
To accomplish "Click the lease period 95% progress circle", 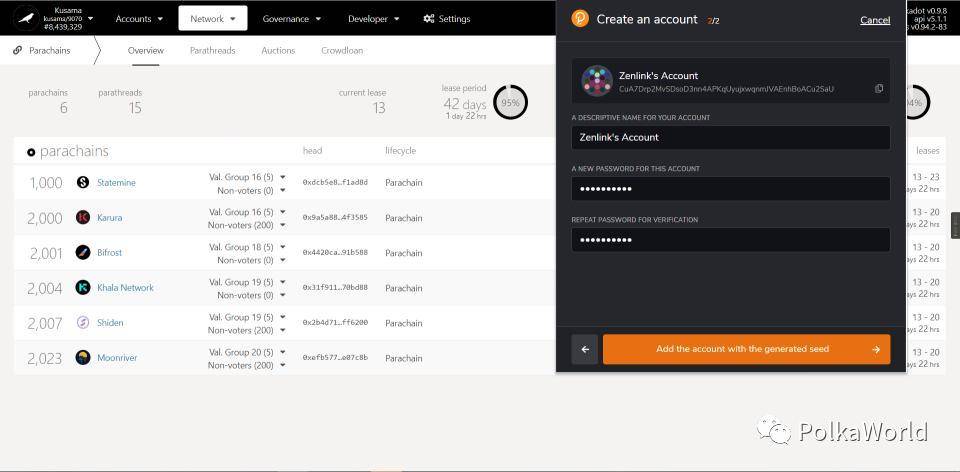I will pos(511,103).
